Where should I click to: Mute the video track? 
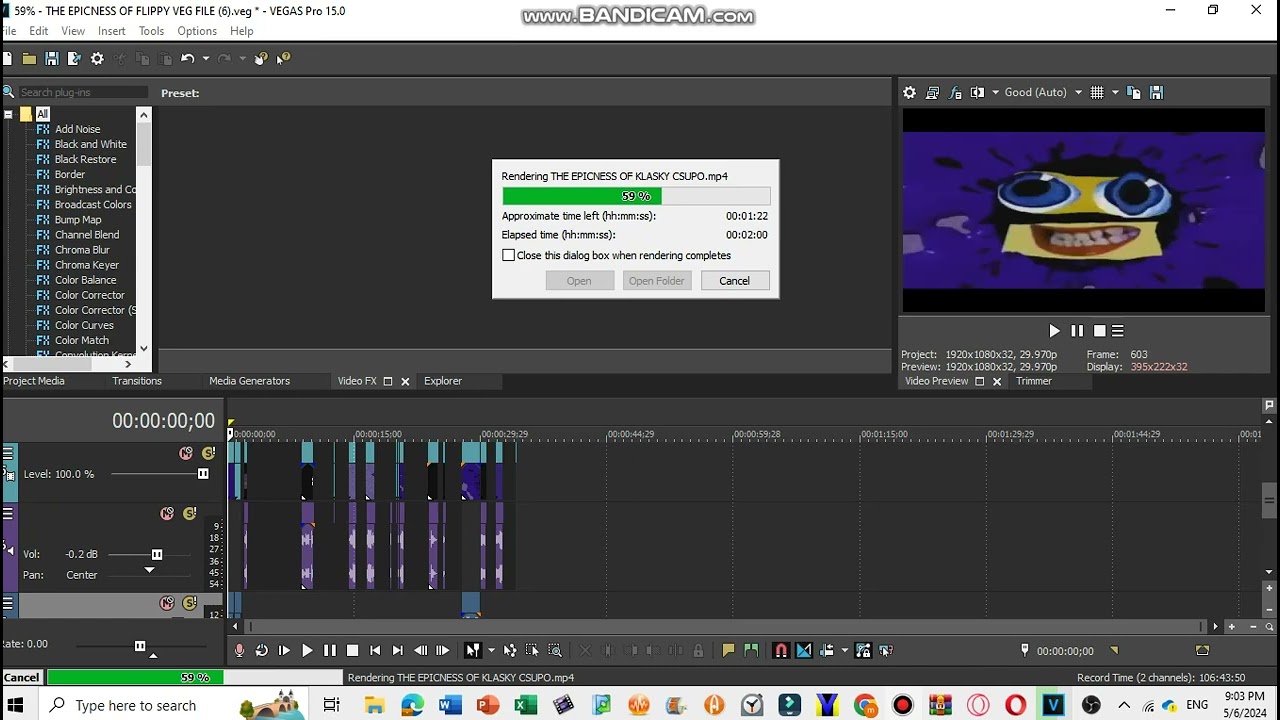tap(186, 454)
